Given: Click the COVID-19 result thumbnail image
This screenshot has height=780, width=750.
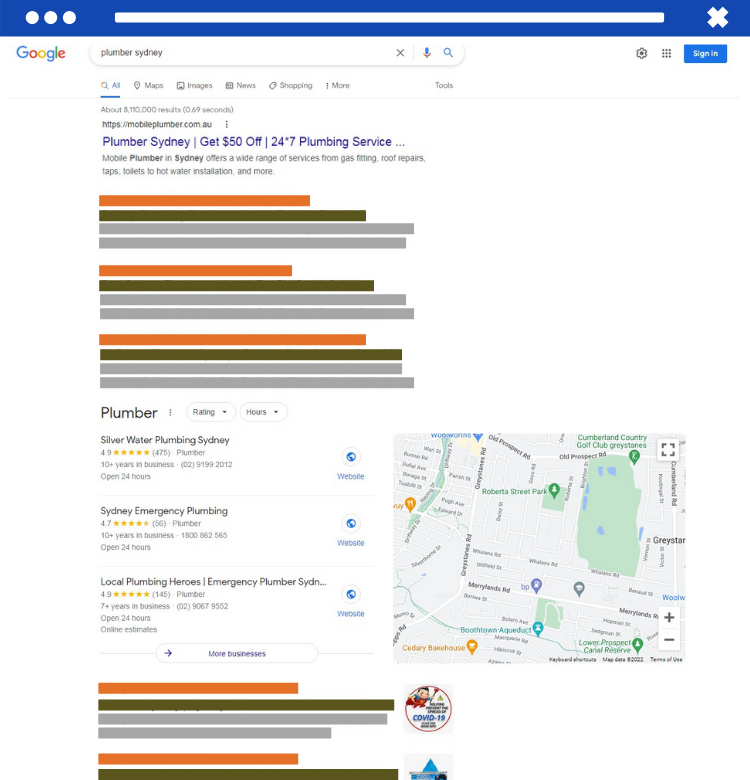Looking at the screenshot, I should pos(428,708).
